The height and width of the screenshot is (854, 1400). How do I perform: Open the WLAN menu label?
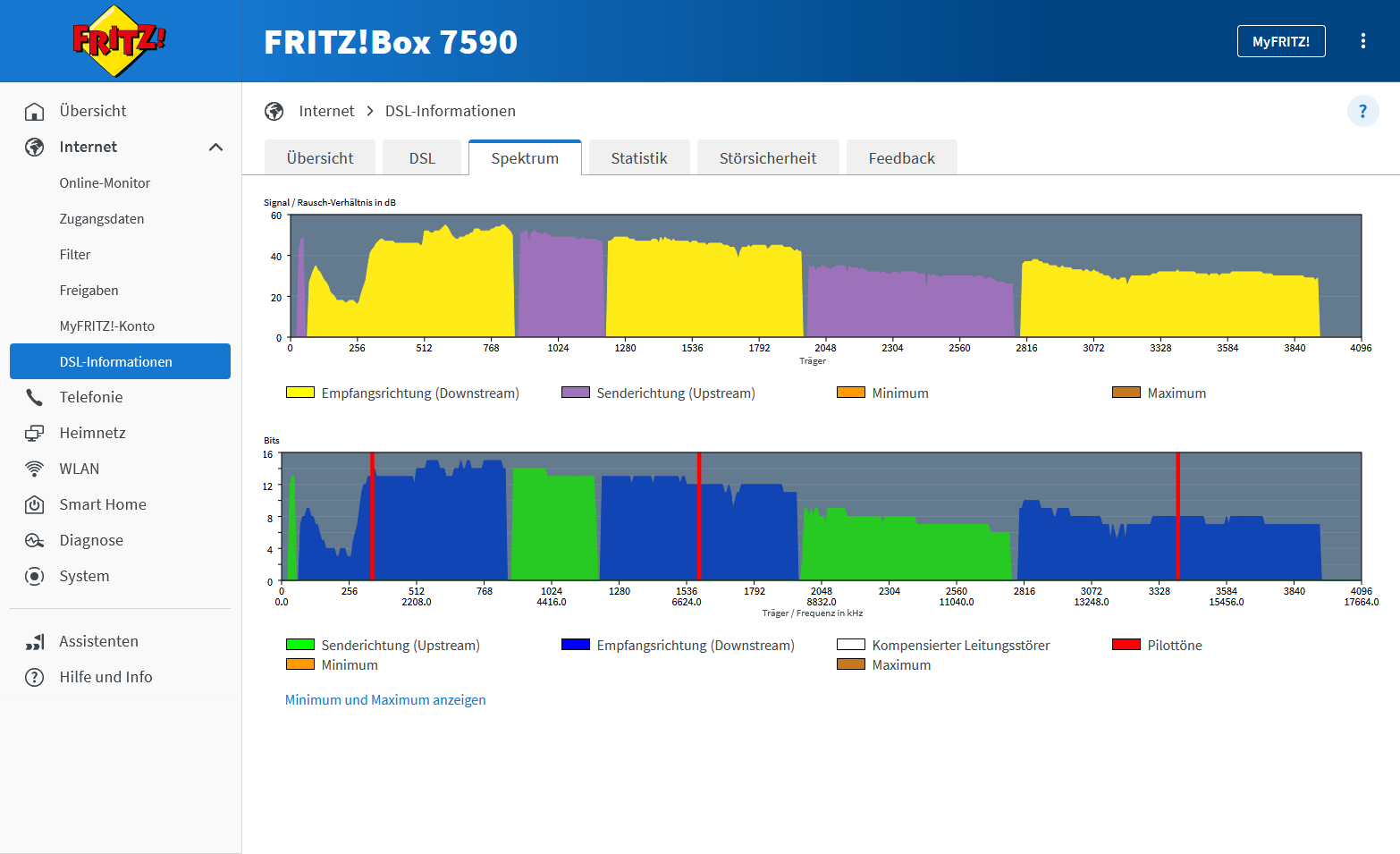80,469
